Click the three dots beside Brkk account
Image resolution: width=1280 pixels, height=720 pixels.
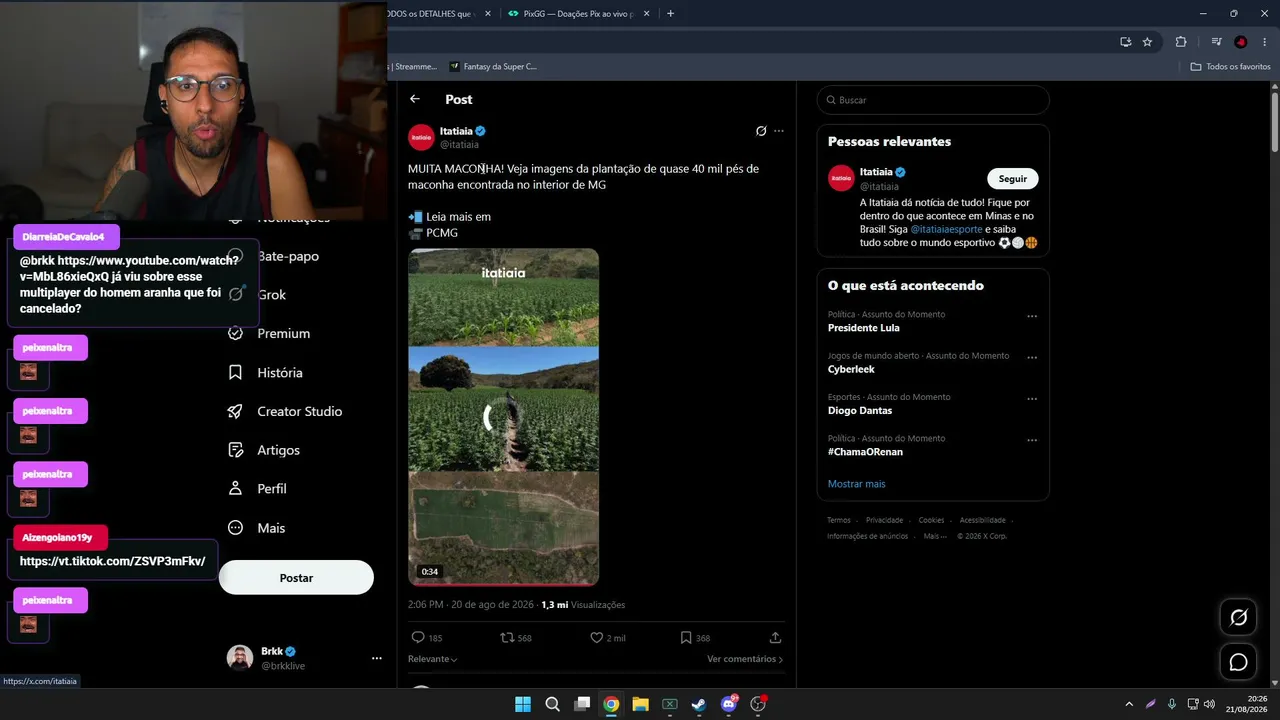pos(377,658)
